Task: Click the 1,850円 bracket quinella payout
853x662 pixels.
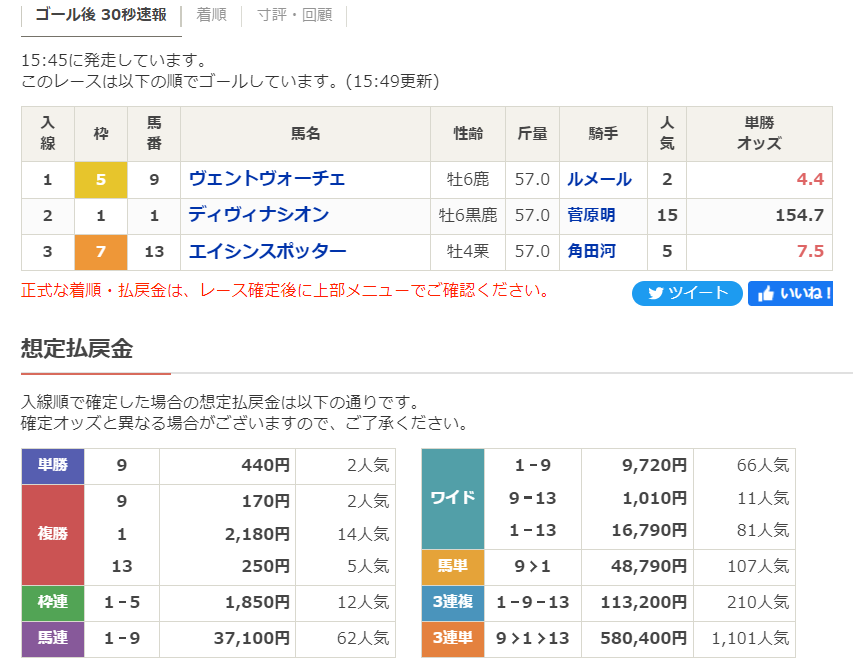Action: (x=257, y=602)
